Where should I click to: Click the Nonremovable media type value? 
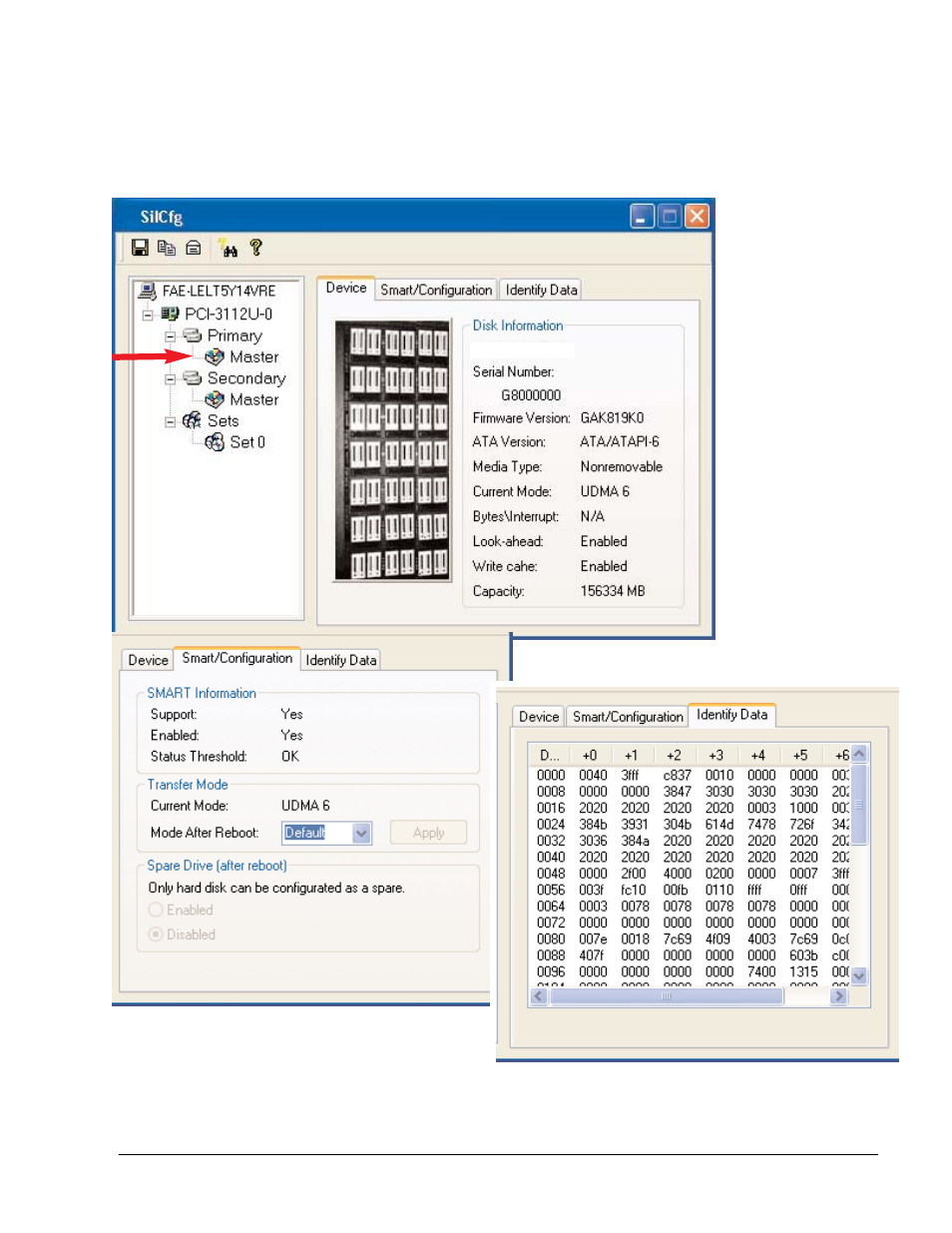pyautogui.click(x=622, y=466)
